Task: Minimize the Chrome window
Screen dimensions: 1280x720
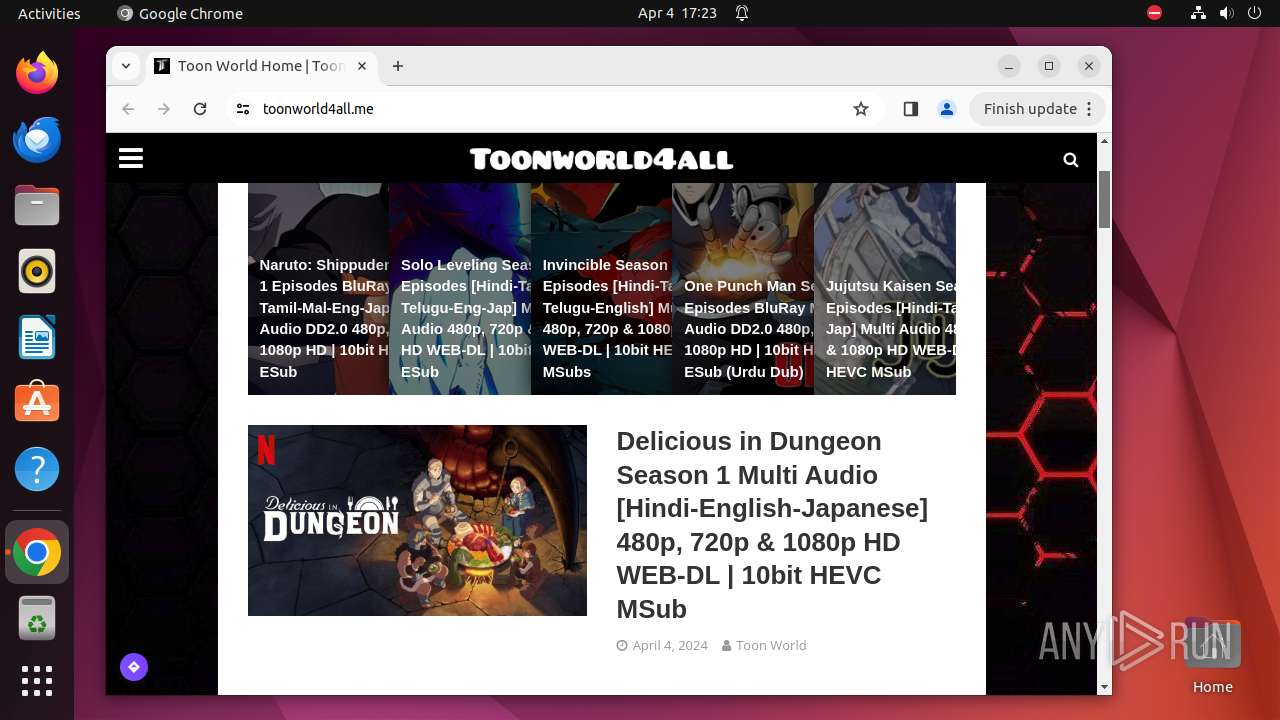Action: pos(1009,66)
